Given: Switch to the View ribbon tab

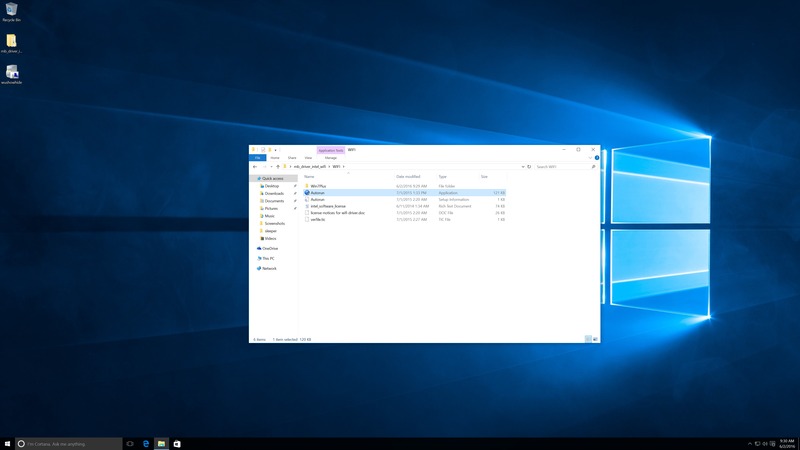Looking at the screenshot, I should tap(308, 157).
